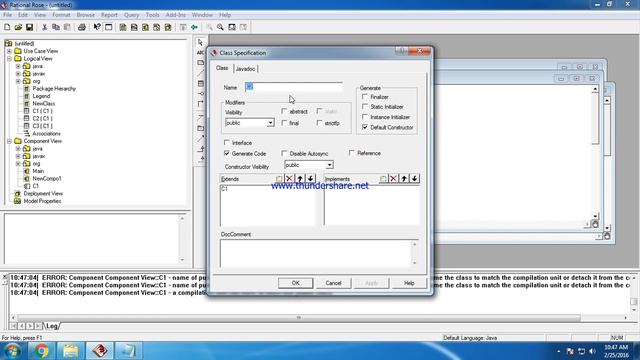Add new entry to Implements list

[383, 179]
